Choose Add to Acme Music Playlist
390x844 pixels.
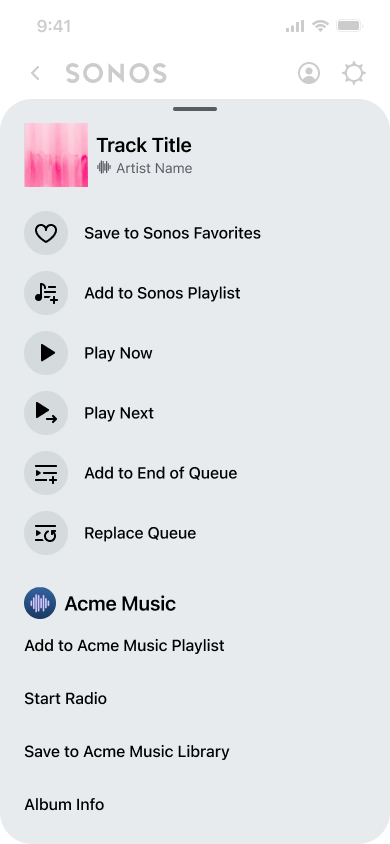click(x=124, y=645)
